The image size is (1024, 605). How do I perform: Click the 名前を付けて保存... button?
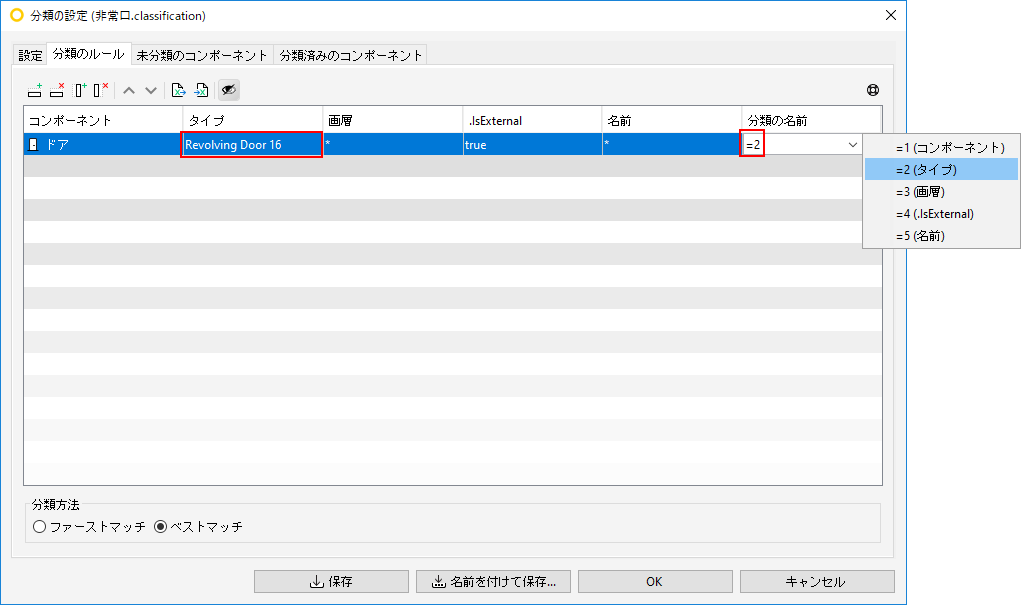(493, 581)
